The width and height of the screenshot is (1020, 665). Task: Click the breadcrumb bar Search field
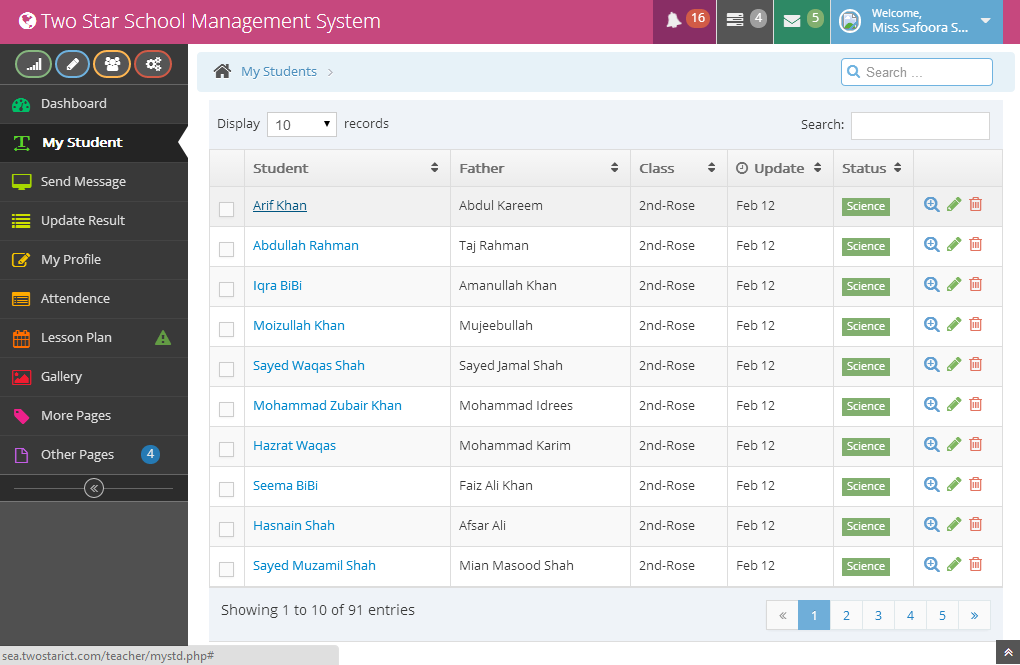coord(917,72)
